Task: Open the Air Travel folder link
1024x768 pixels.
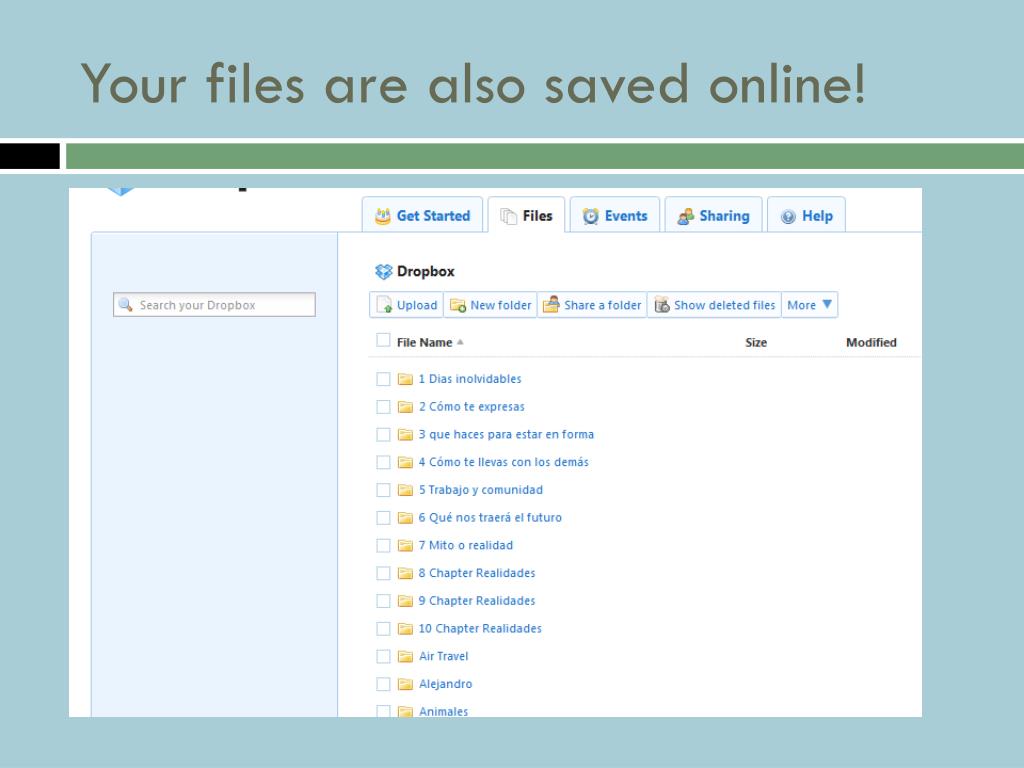Action: pyautogui.click(x=443, y=656)
